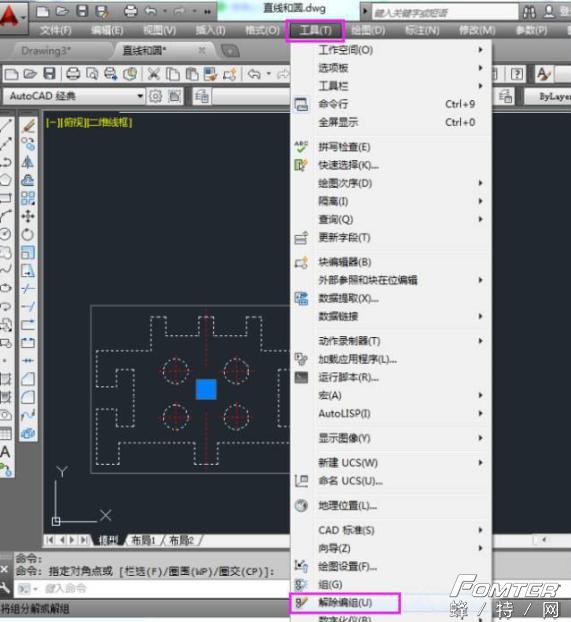Expand the CAD 标准(S) submenu

pos(391,530)
